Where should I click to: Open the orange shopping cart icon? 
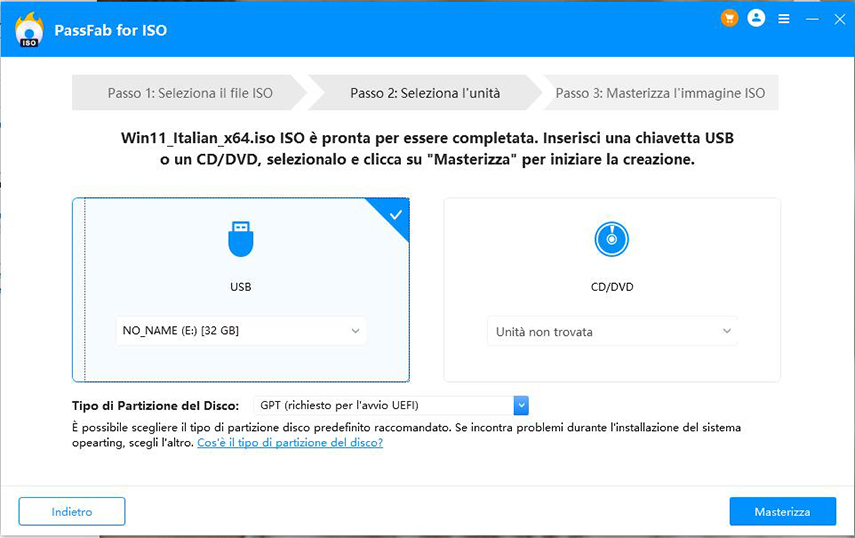729,18
